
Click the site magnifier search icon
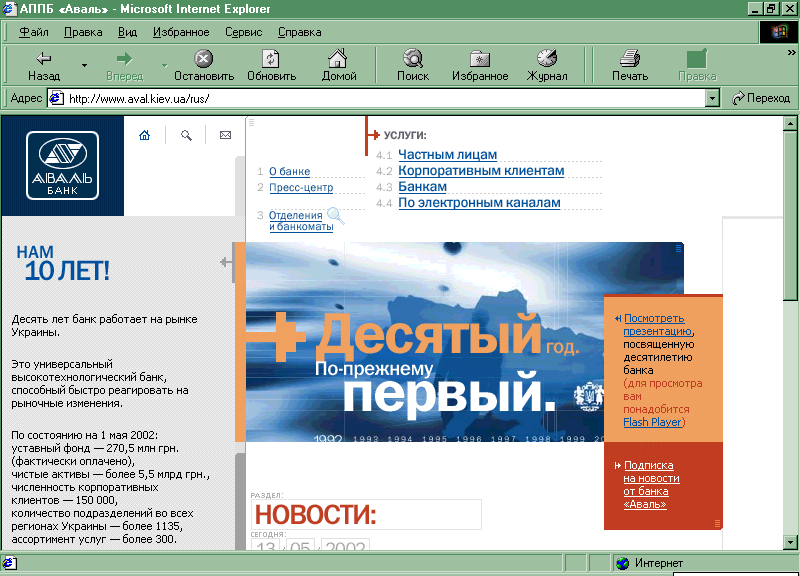186,136
